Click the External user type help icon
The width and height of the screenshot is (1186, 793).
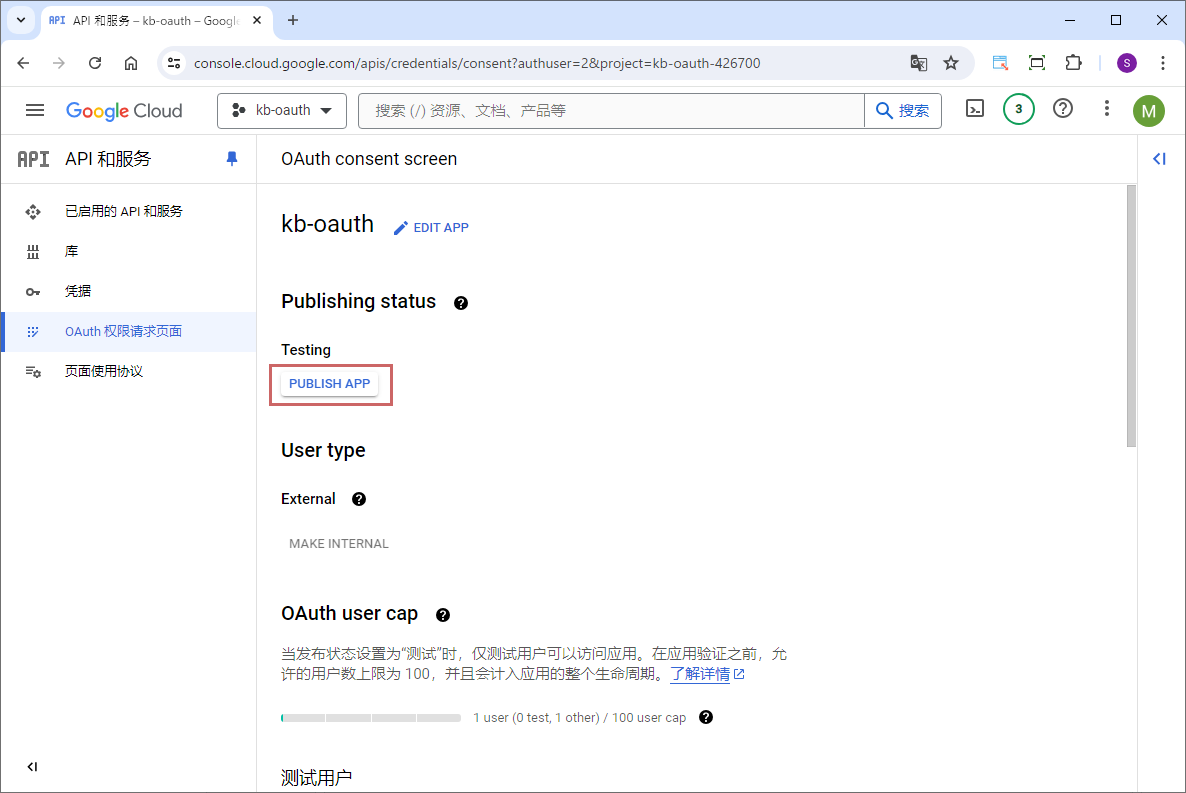359,499
